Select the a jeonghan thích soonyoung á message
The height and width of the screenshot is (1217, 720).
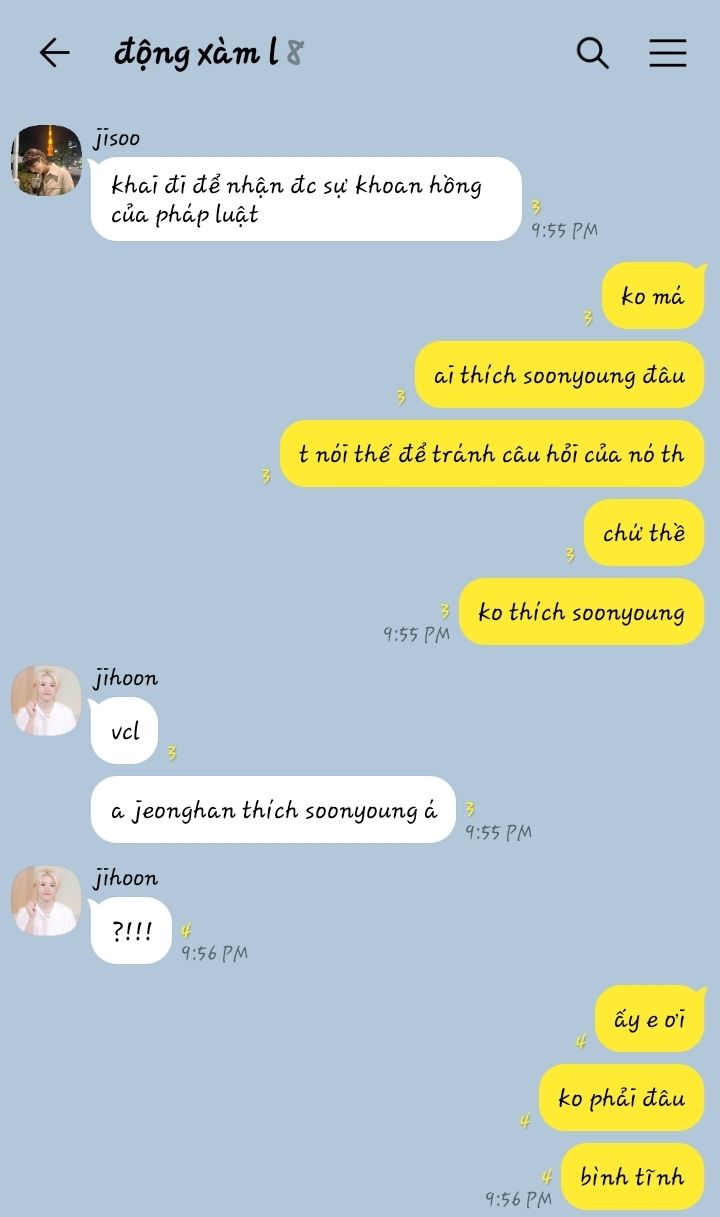(273, 810)
